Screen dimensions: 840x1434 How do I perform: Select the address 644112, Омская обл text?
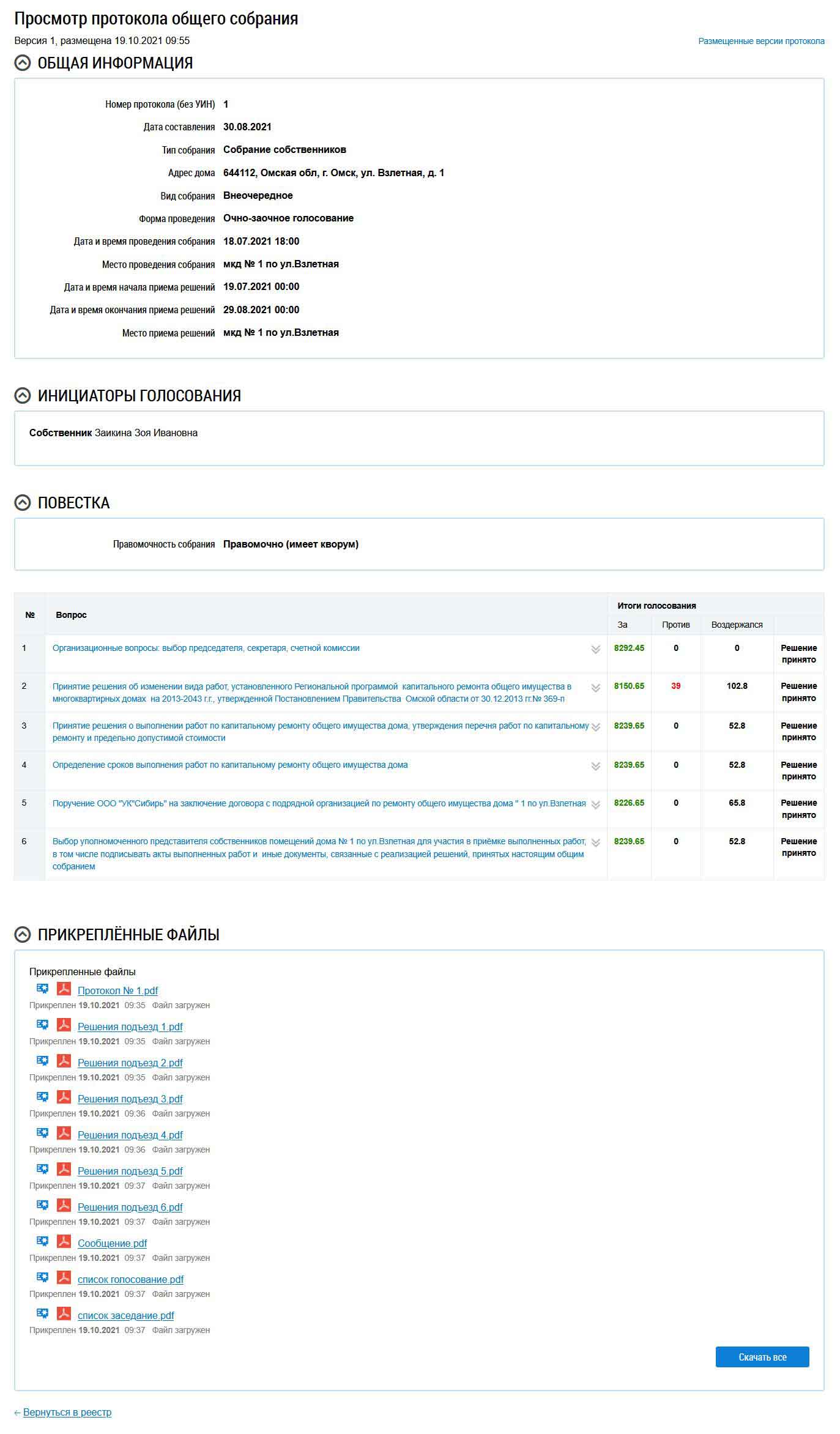(333, 173)
